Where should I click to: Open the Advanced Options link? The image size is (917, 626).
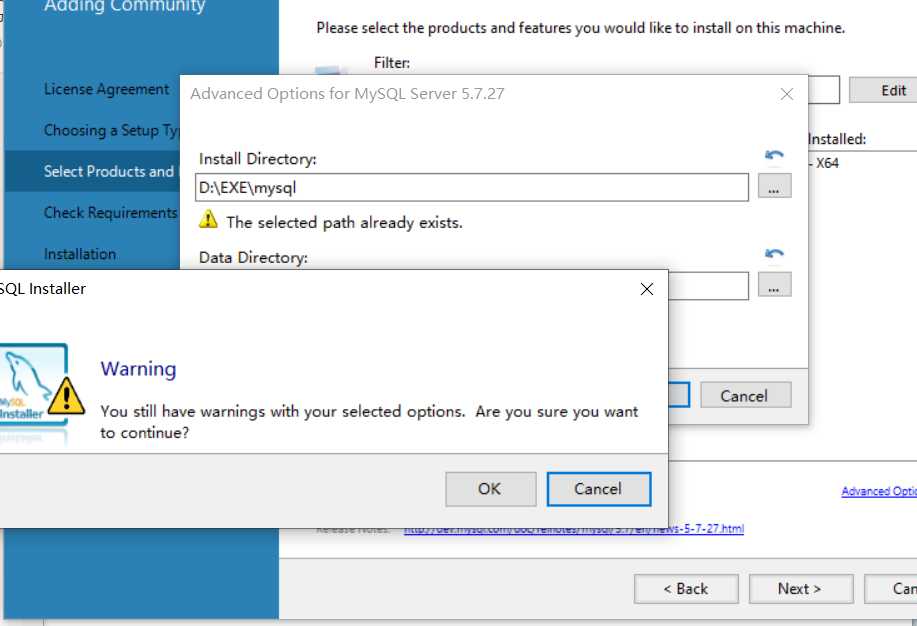coord(879,491)
